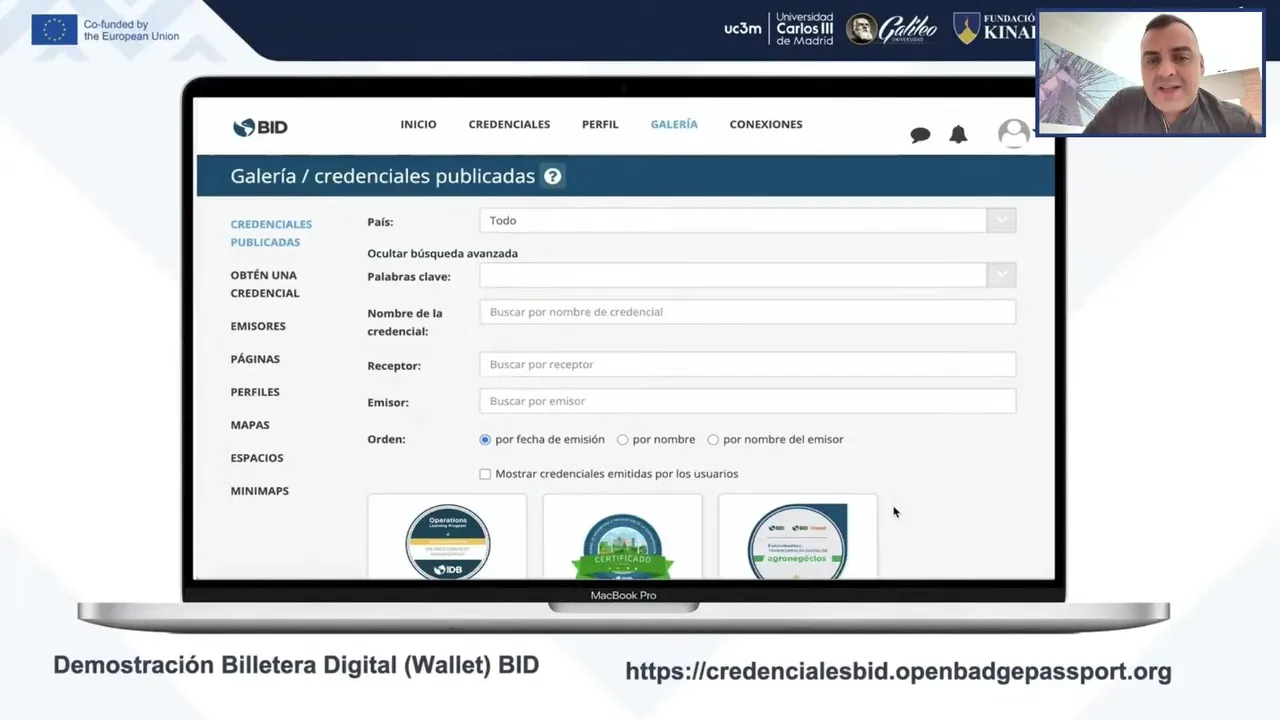The height and width of the screenshot is (720, 1280).
Task: Open the Operations Learning Program IDB badge
Action: pos(447,541)
